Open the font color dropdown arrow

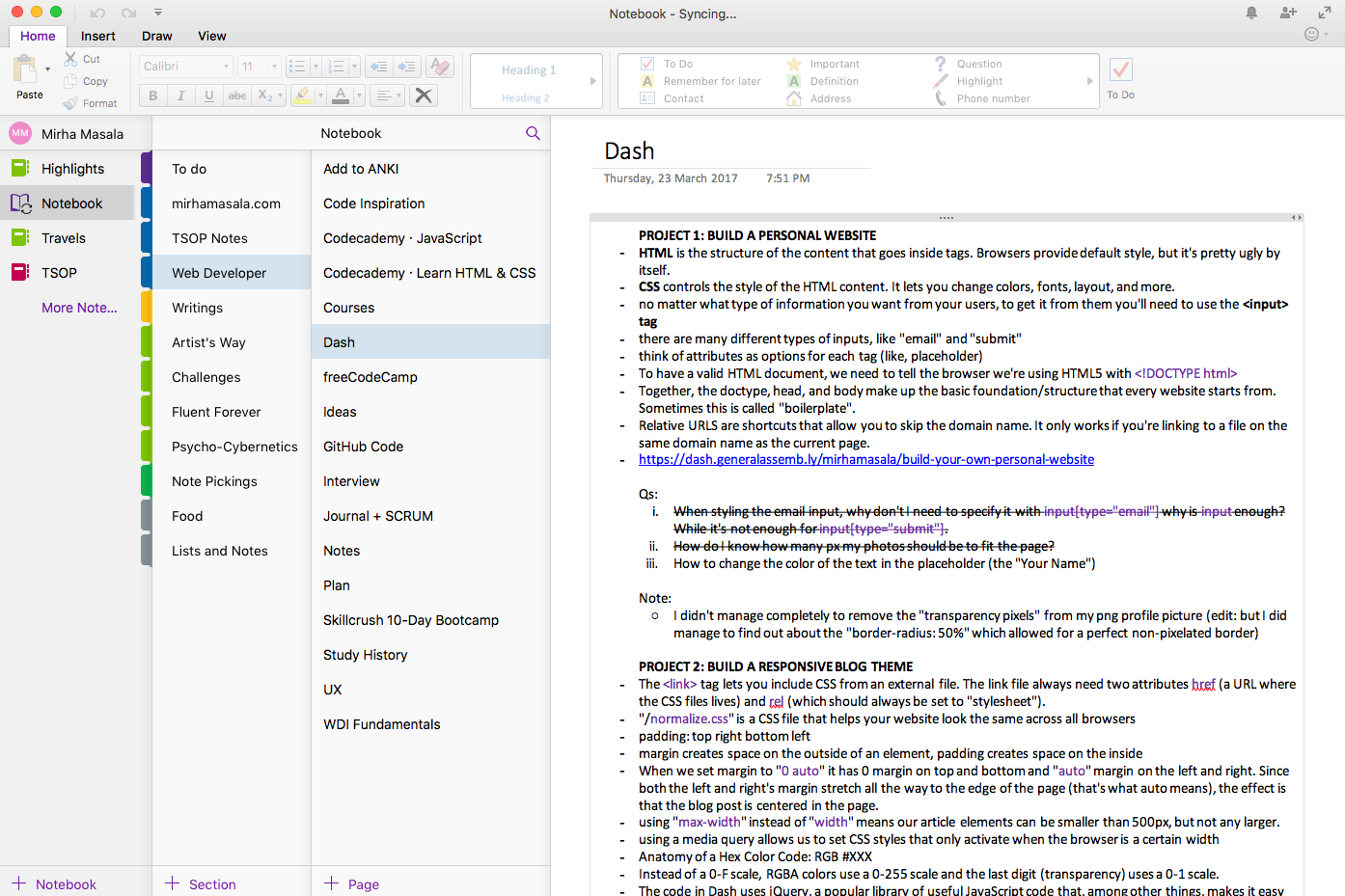359,95
